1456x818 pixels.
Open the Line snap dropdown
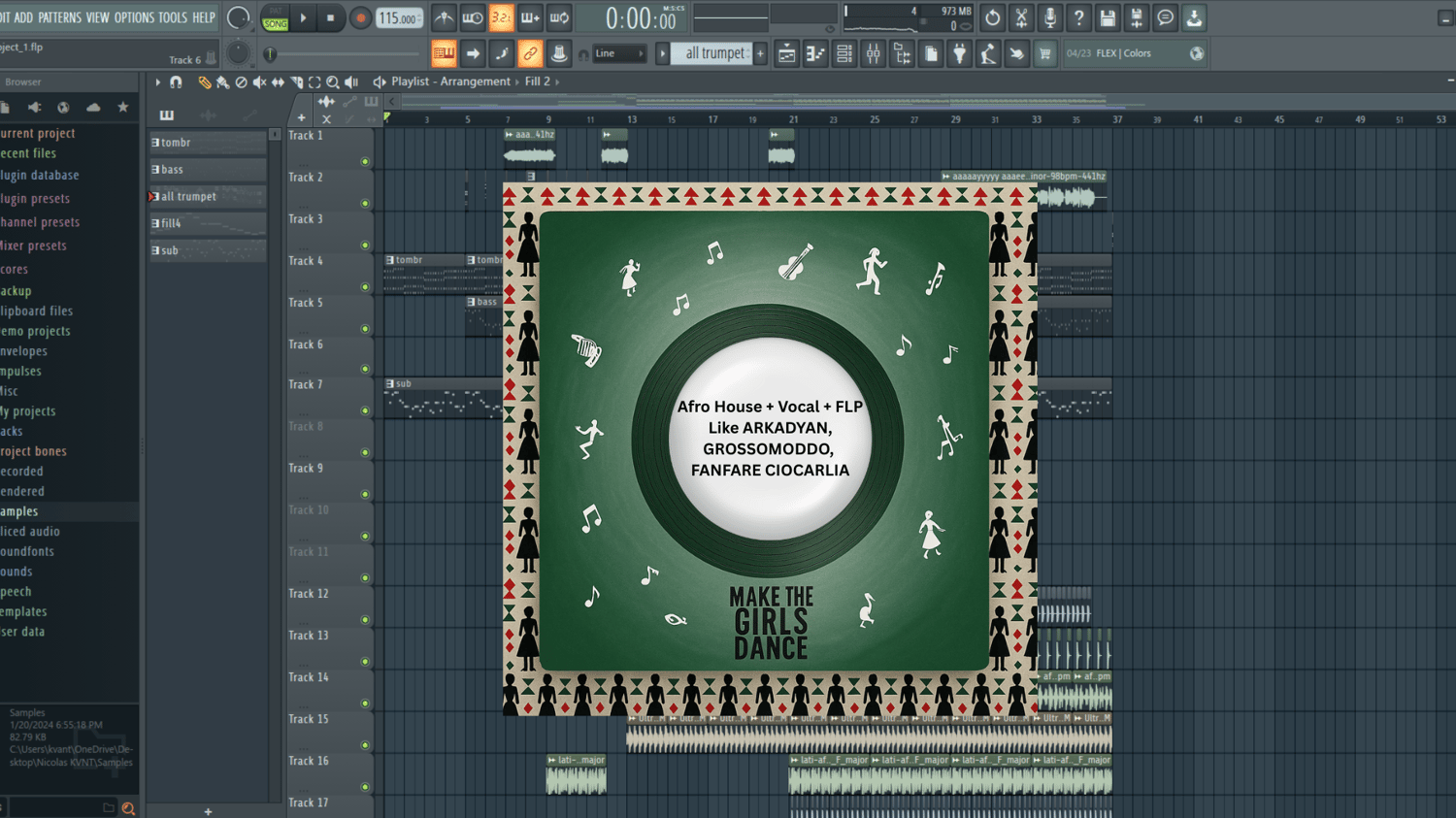pos(619,53)
